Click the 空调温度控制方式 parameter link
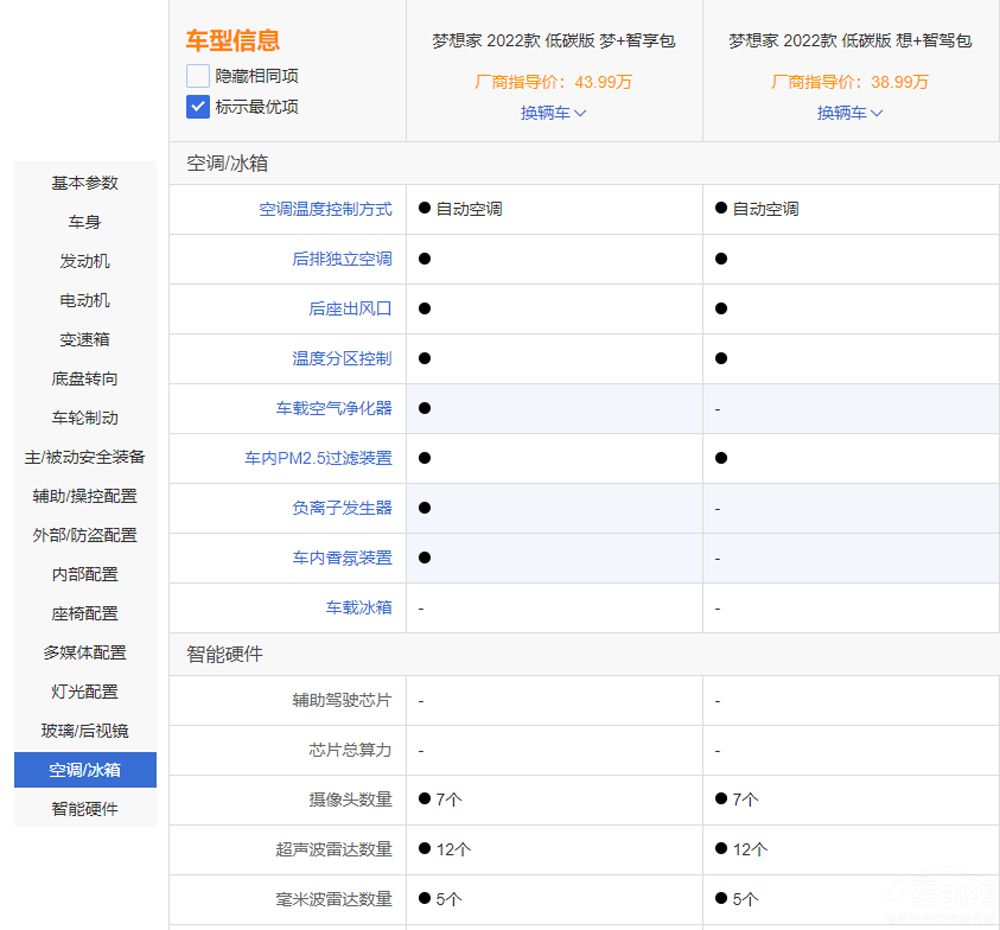The image size is (1000, 930). click(325, 209)
